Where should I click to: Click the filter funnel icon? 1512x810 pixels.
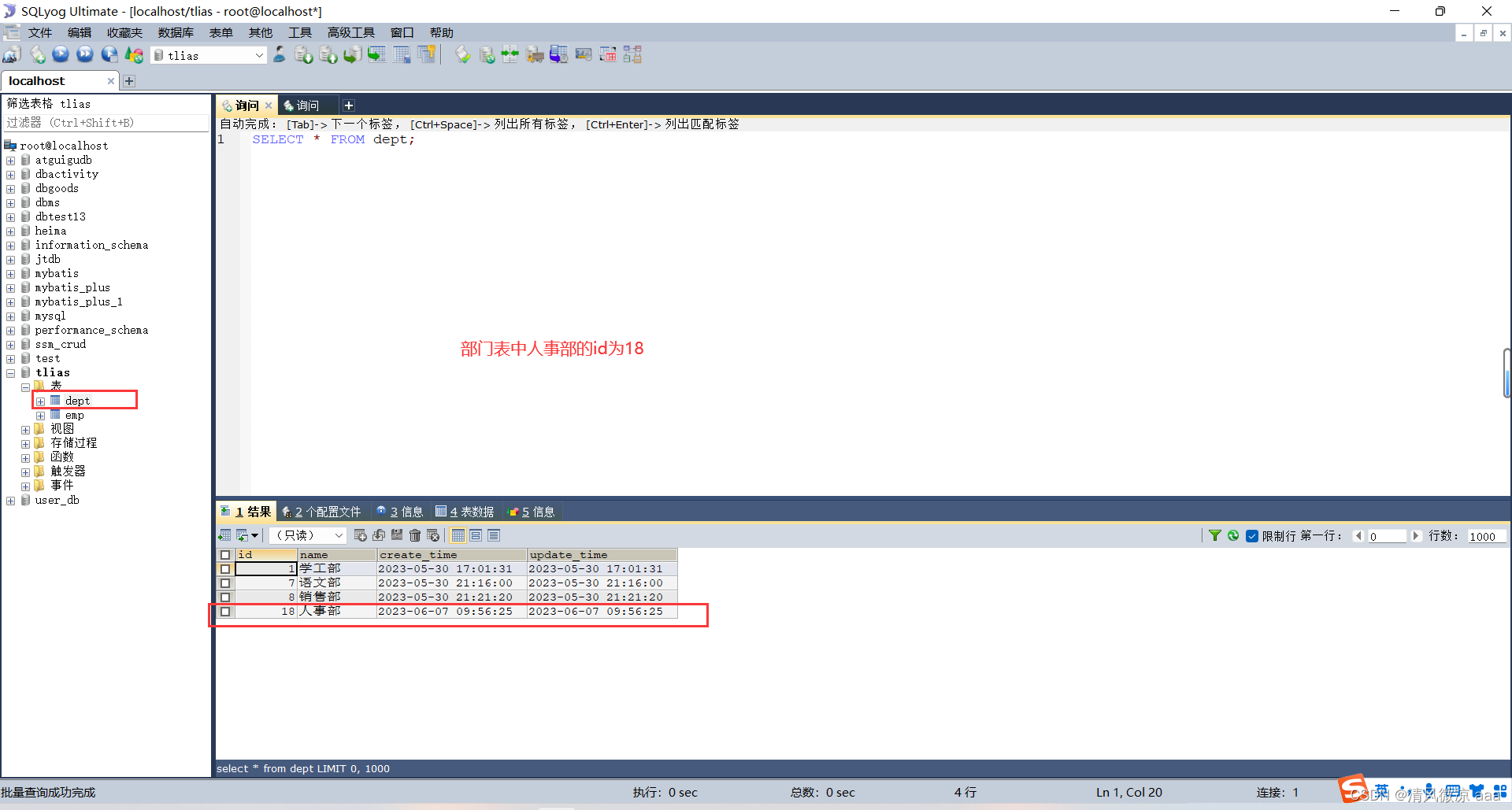coord(1215,535)
